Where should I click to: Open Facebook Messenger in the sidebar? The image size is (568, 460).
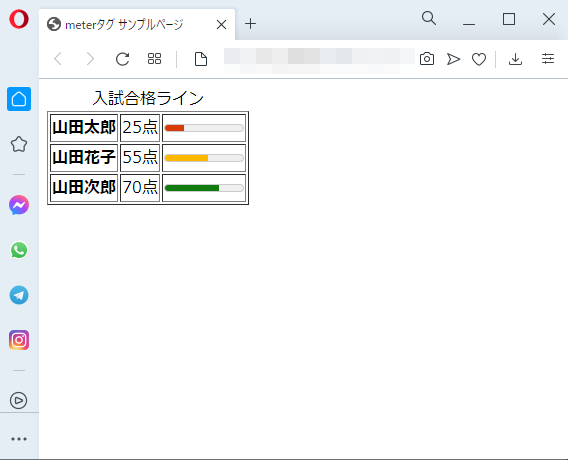[19, 205]
